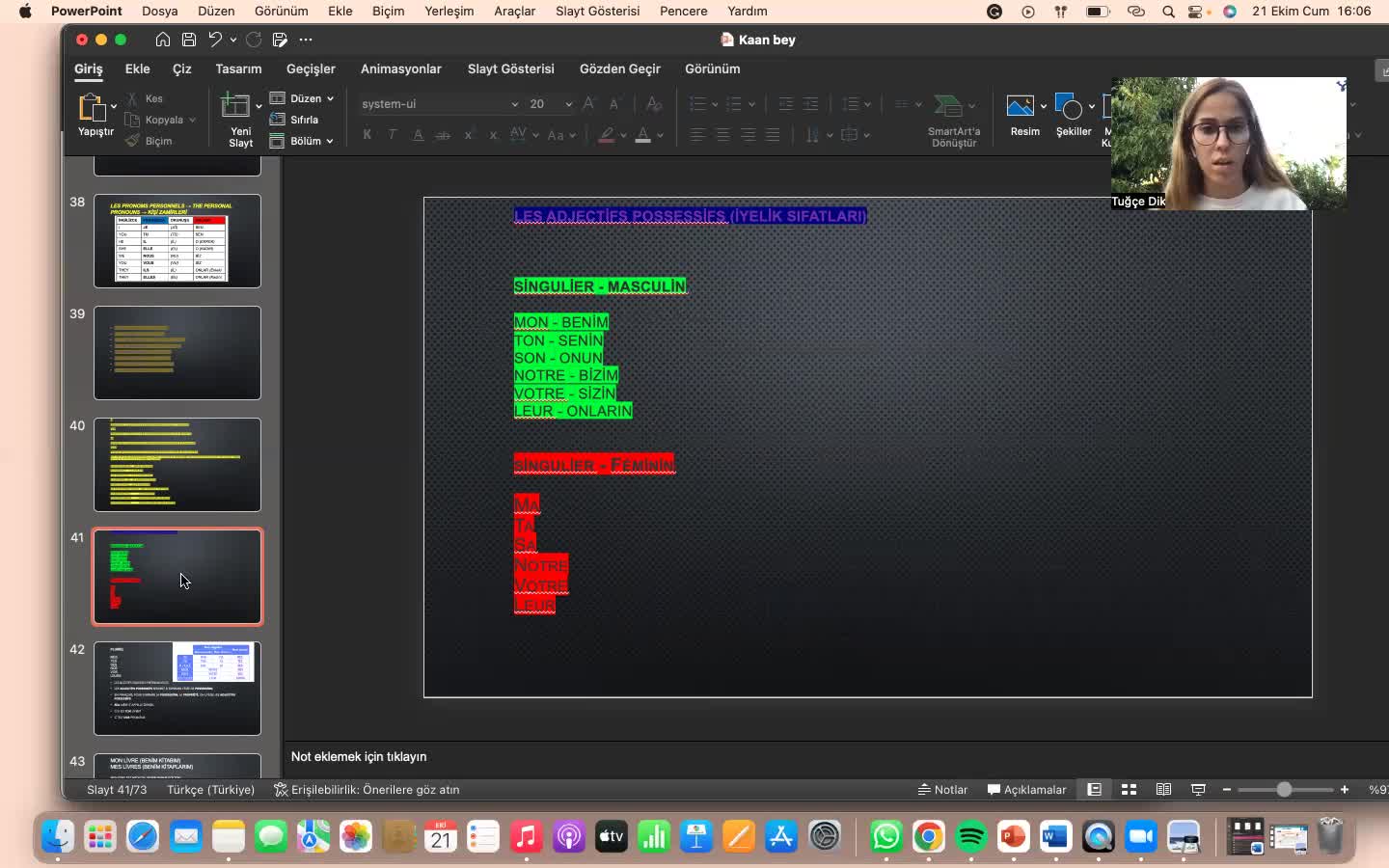Switch to the Ekle ribbon tab

click(137, 68)
